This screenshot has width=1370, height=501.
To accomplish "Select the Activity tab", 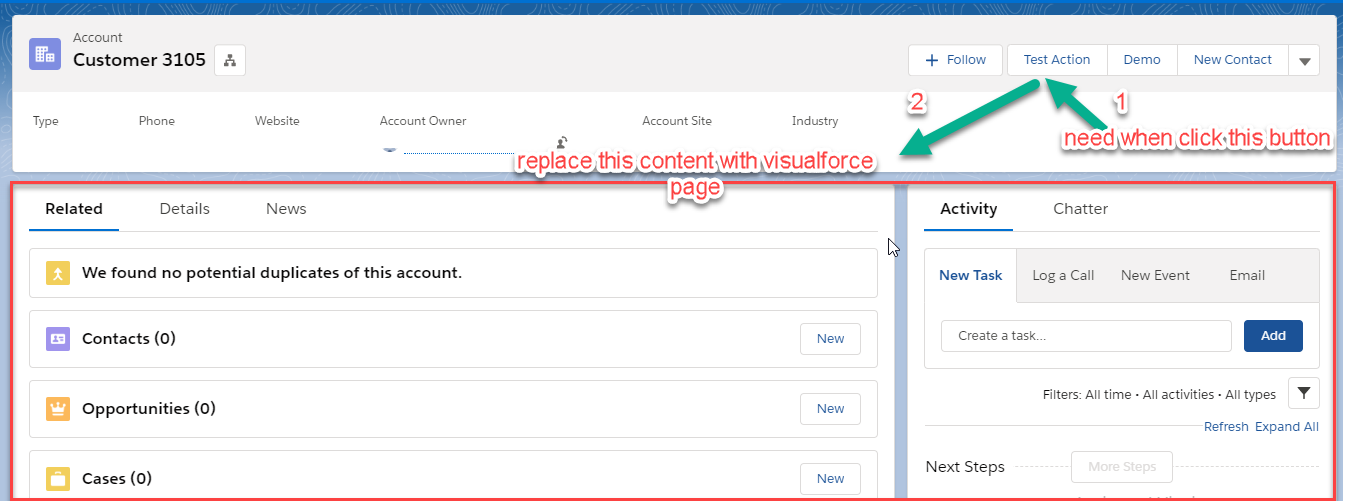I will coord(969,209).
